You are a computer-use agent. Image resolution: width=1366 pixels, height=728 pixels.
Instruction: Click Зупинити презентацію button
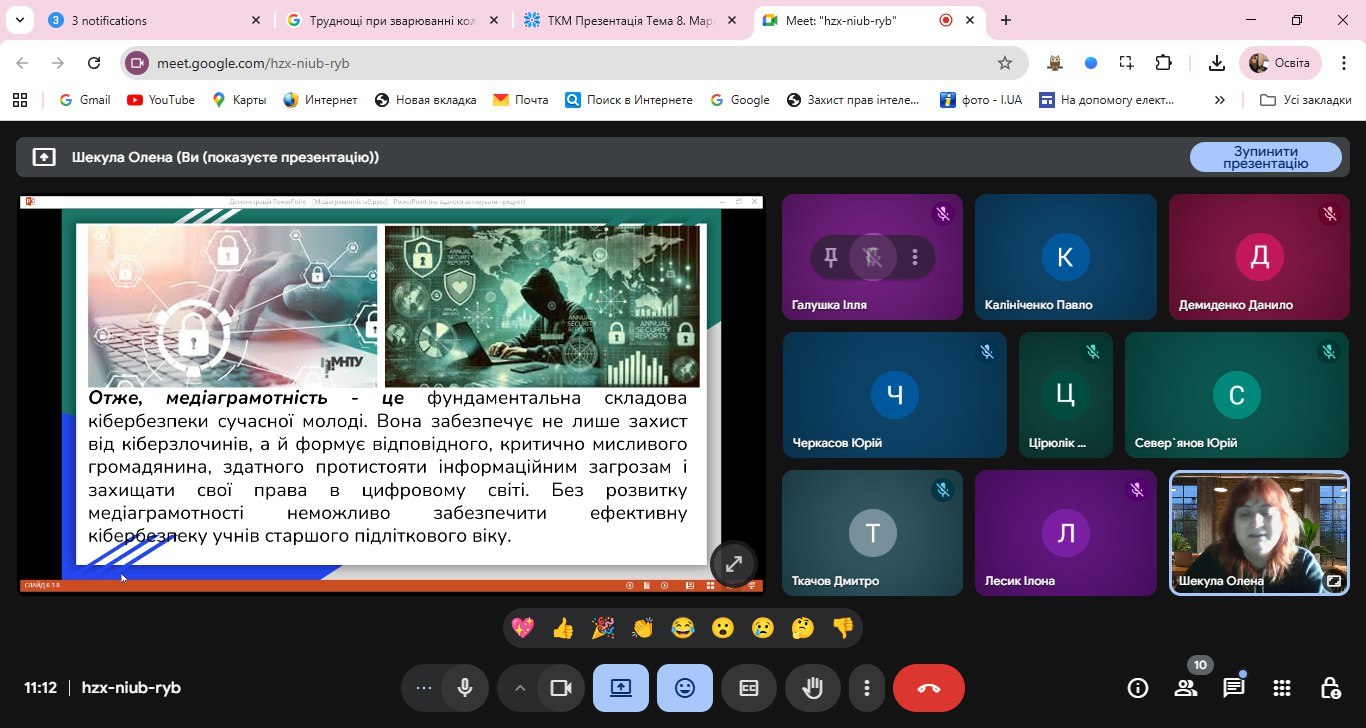[1264, 157]
